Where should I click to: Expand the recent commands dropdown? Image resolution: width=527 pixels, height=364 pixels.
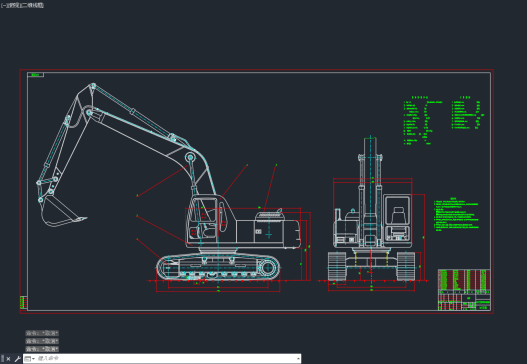click(x=30, y=359)
